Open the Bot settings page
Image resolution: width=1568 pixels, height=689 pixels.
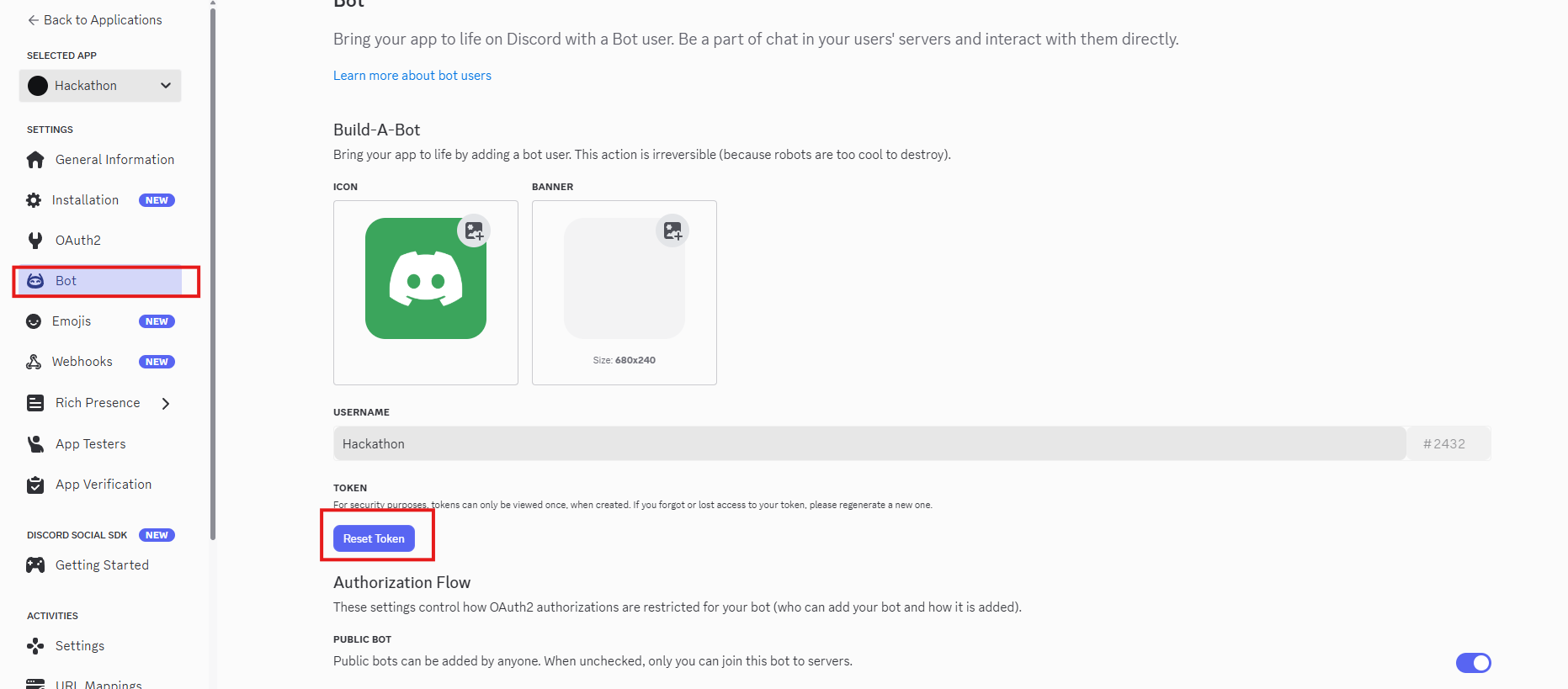tap(66, 281)
